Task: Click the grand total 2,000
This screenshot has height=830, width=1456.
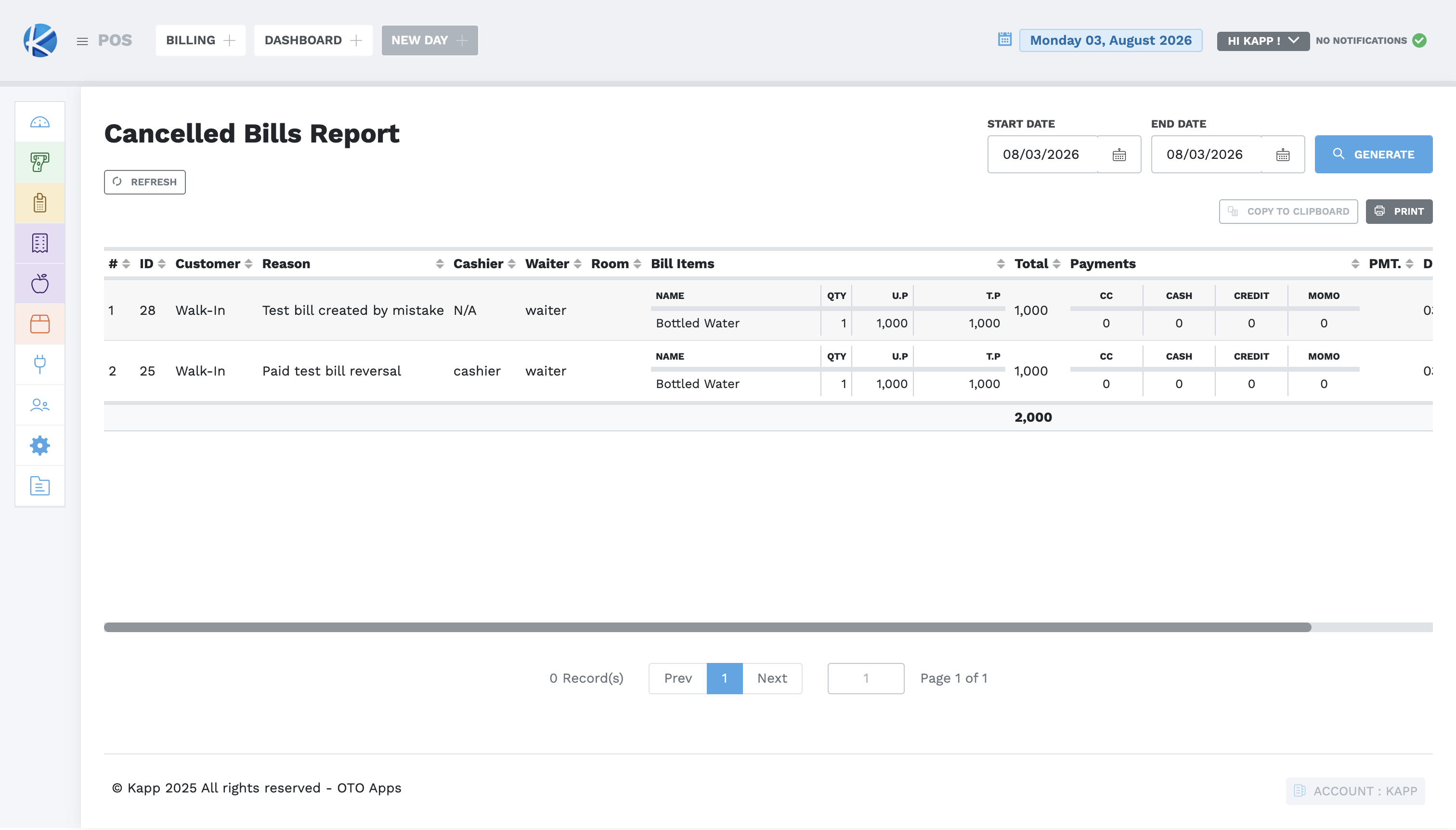Action: pyautogui.click(x=1033, y=417)
